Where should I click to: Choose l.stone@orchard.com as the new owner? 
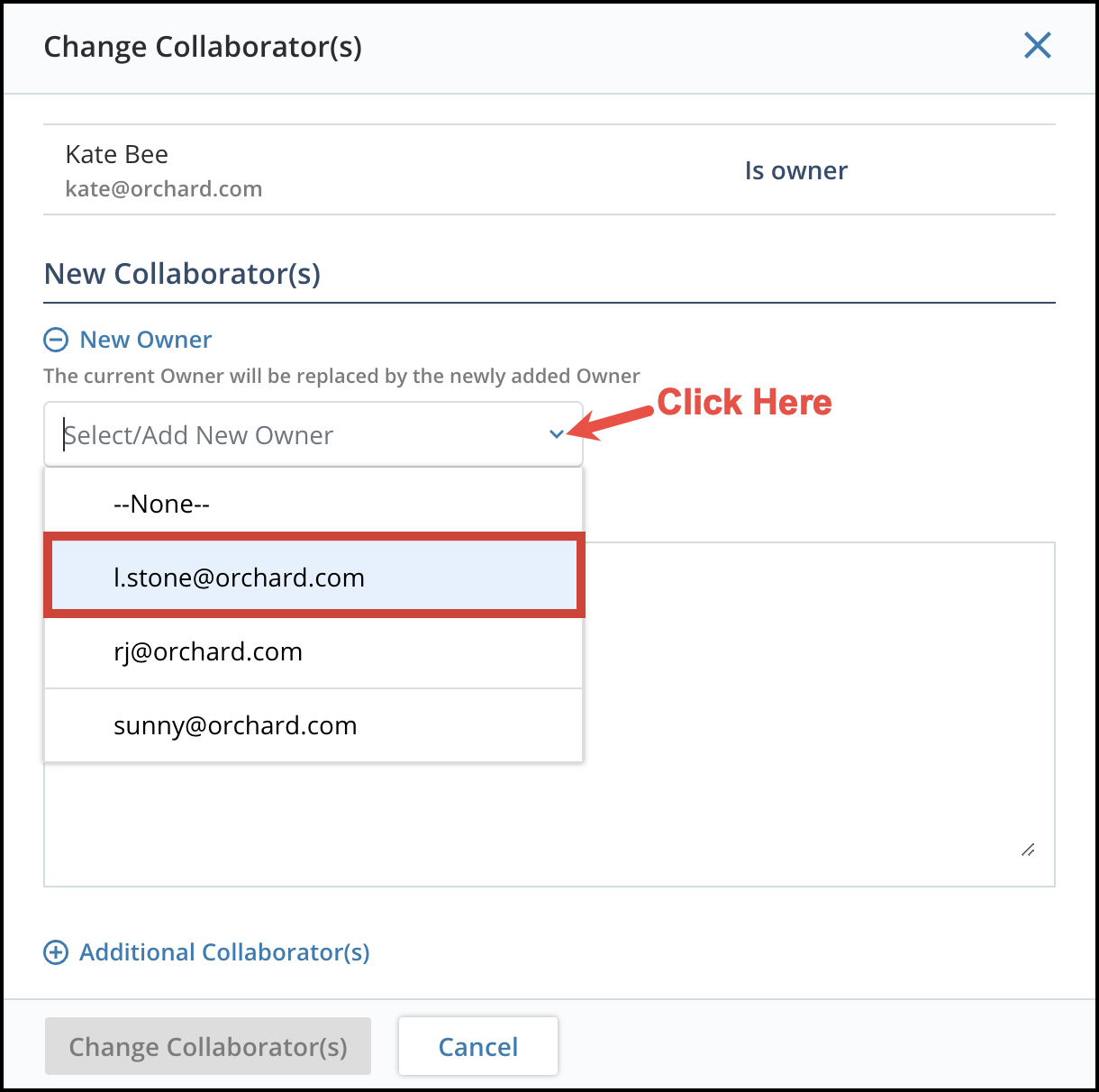pyautogui.click(x=239, y=577)
